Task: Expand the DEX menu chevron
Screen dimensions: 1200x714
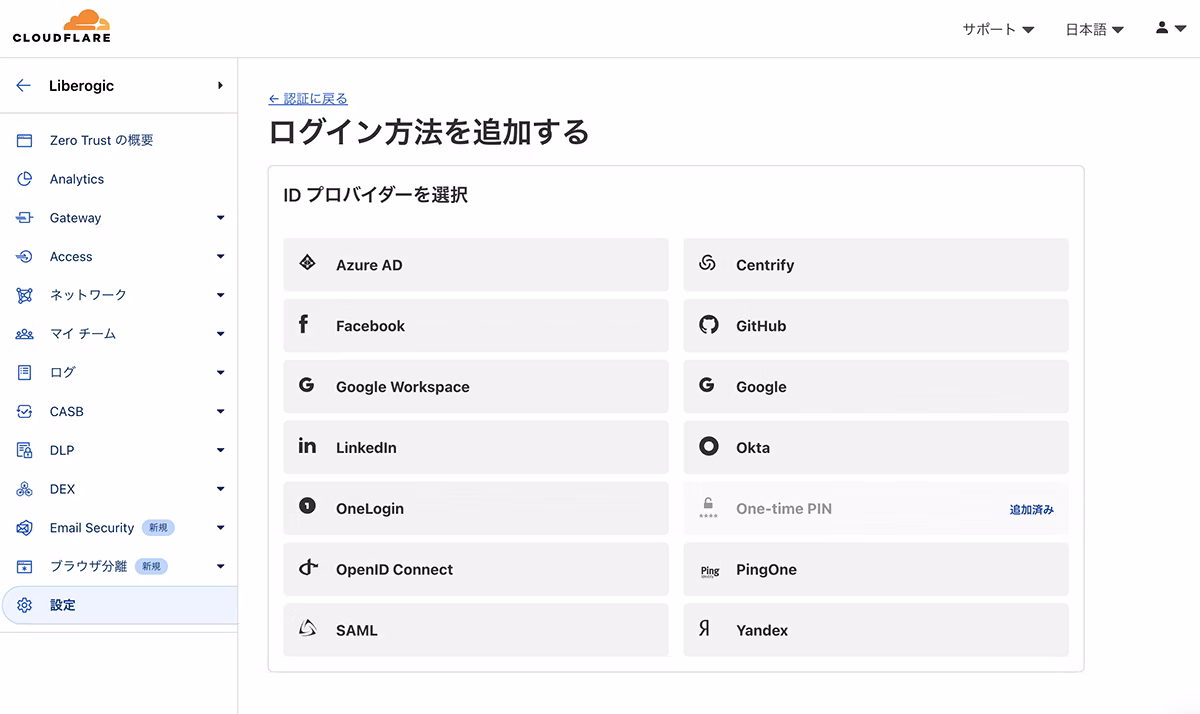Action: click(220, 489)
